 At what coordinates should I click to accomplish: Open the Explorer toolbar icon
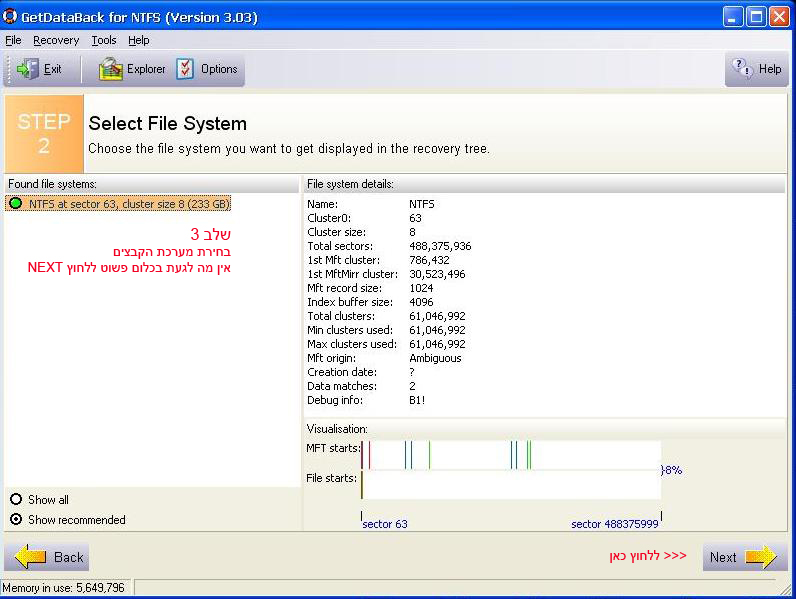point(111,69)
